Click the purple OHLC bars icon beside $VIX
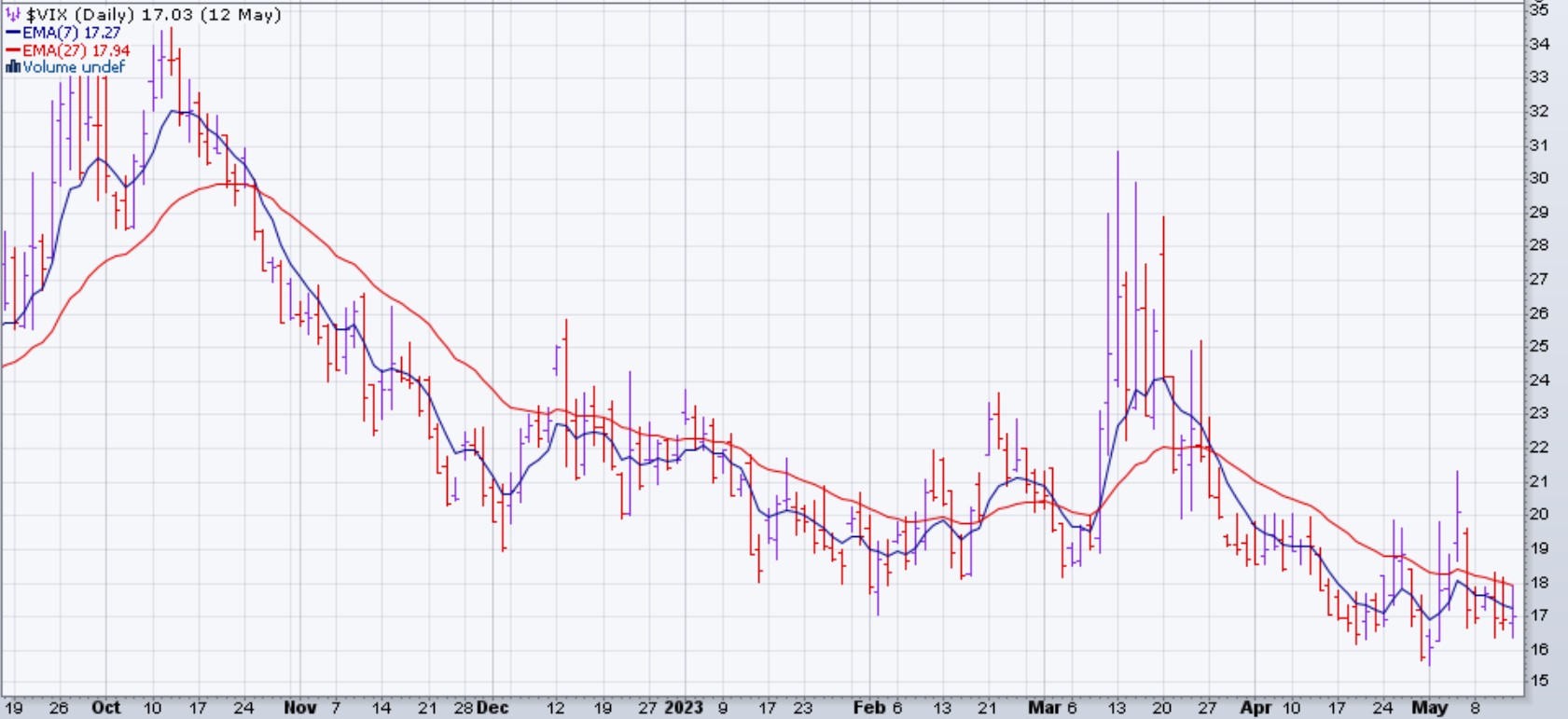The width and height of the screenshot is (1568, 719). click(13, 15)
